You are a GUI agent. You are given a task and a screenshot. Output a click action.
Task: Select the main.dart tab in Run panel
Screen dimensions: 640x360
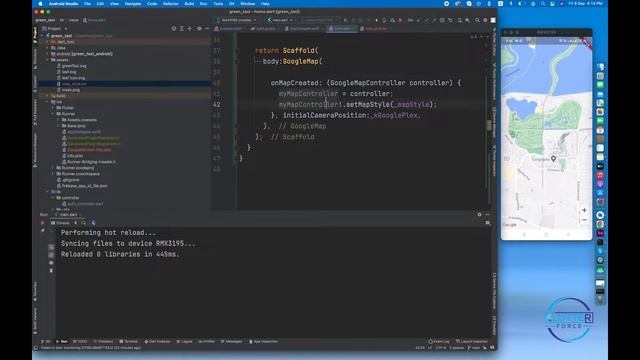[66, 214]
